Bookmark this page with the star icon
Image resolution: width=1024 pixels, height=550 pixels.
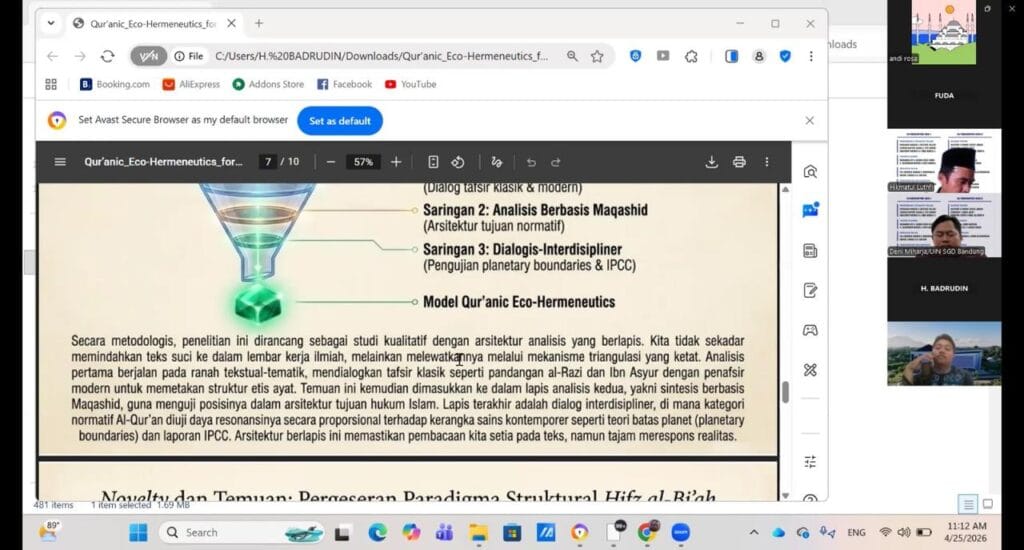[x=597, y=56]
